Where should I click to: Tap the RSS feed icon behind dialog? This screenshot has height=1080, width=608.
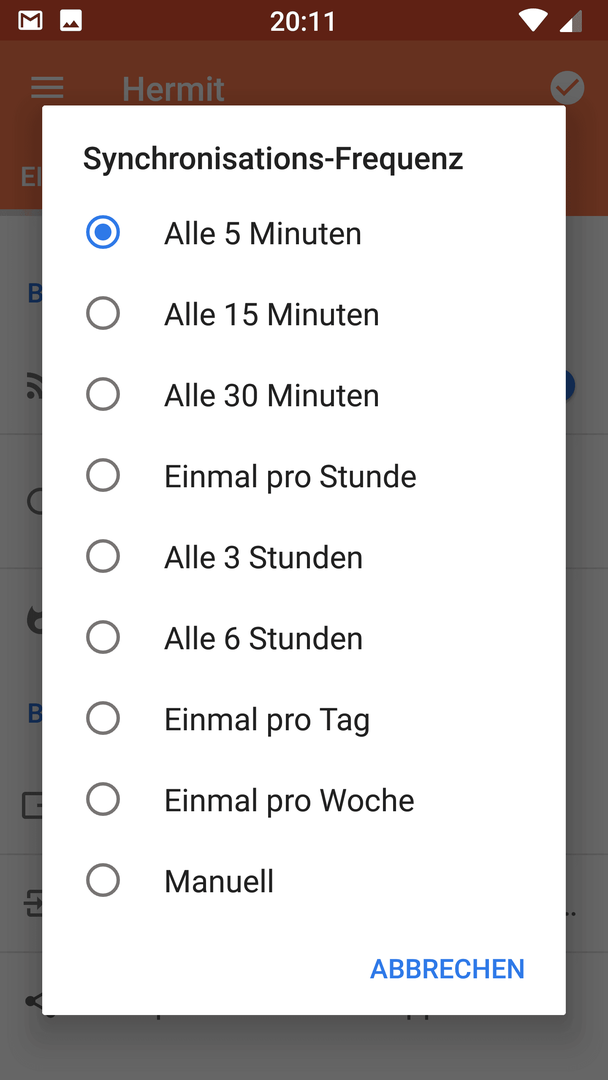34,388
